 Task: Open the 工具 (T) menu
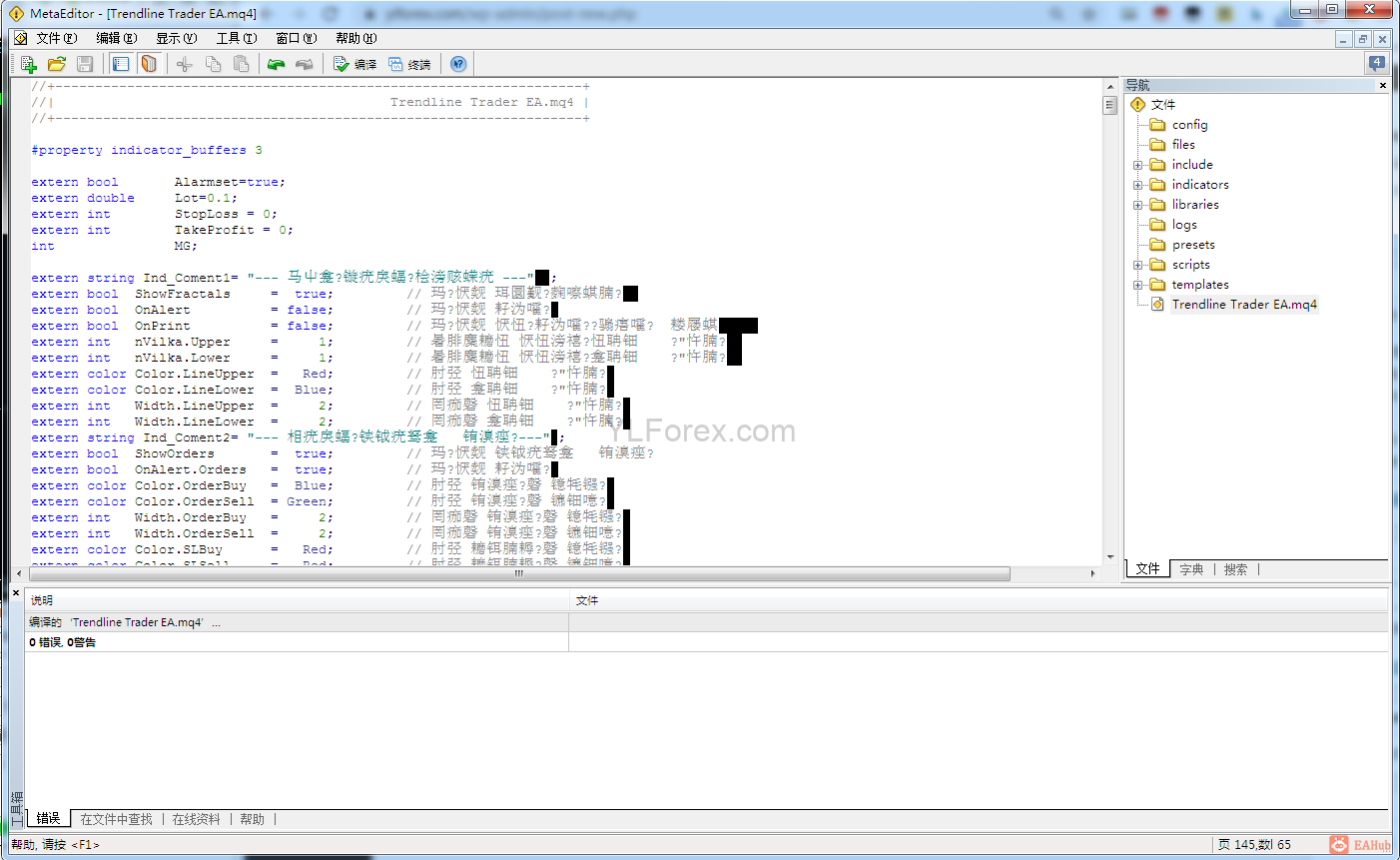tap(236, 38)
